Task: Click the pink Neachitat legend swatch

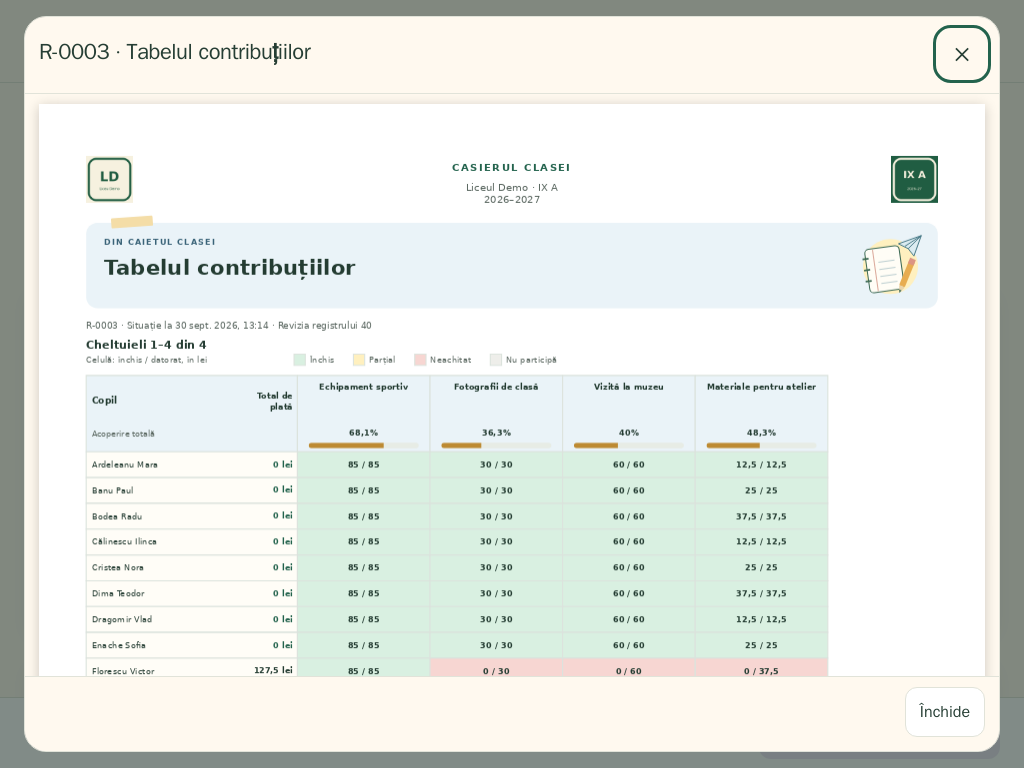Action: (420, 360)
